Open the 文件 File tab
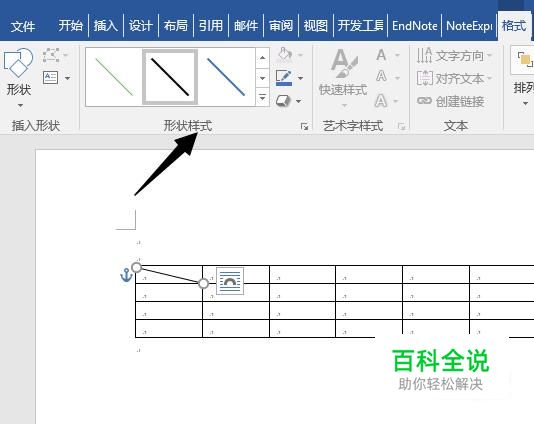 click(x=22, y=26)
